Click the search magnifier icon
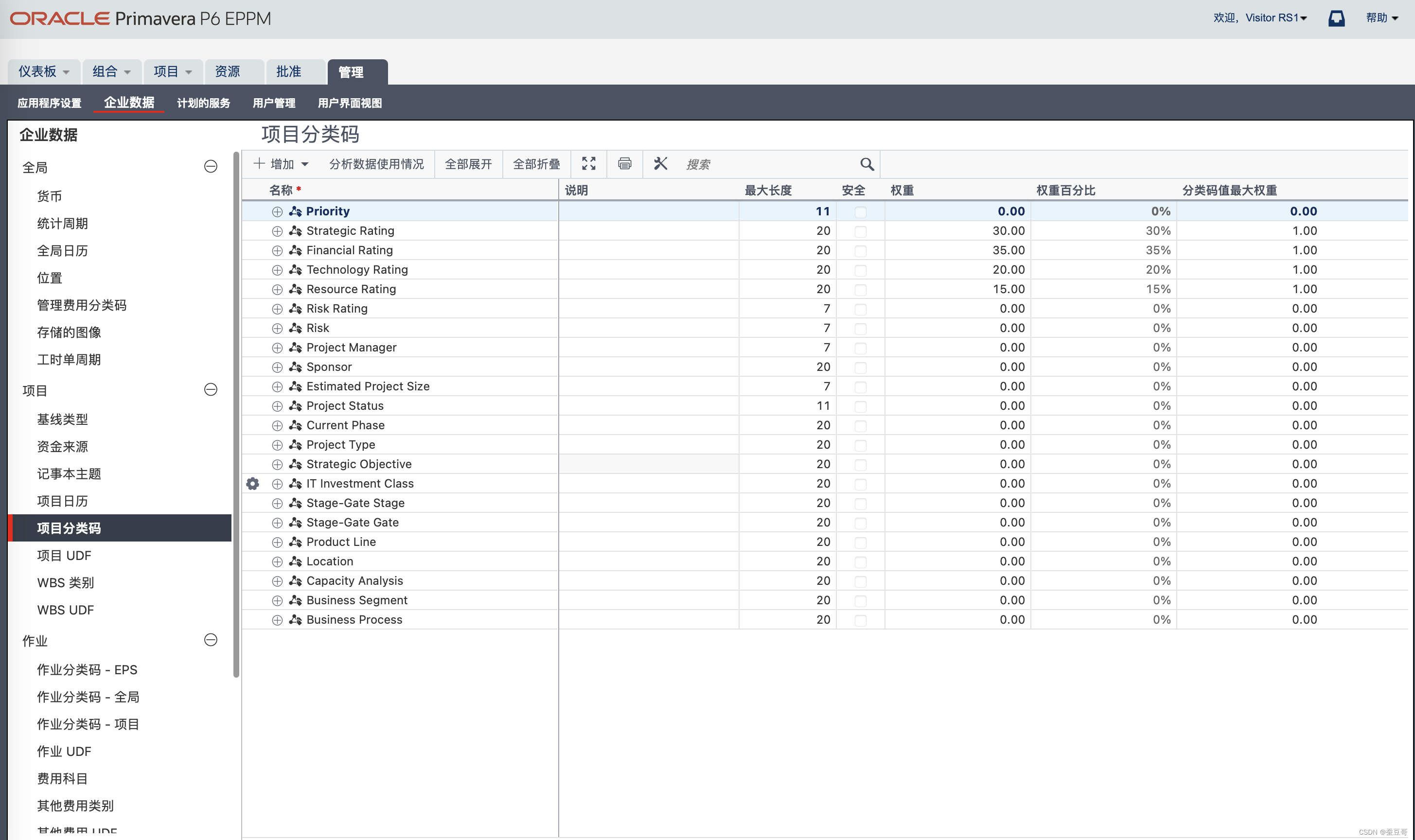The height and width of the screenshot is (840, 1415). [867, 164]
